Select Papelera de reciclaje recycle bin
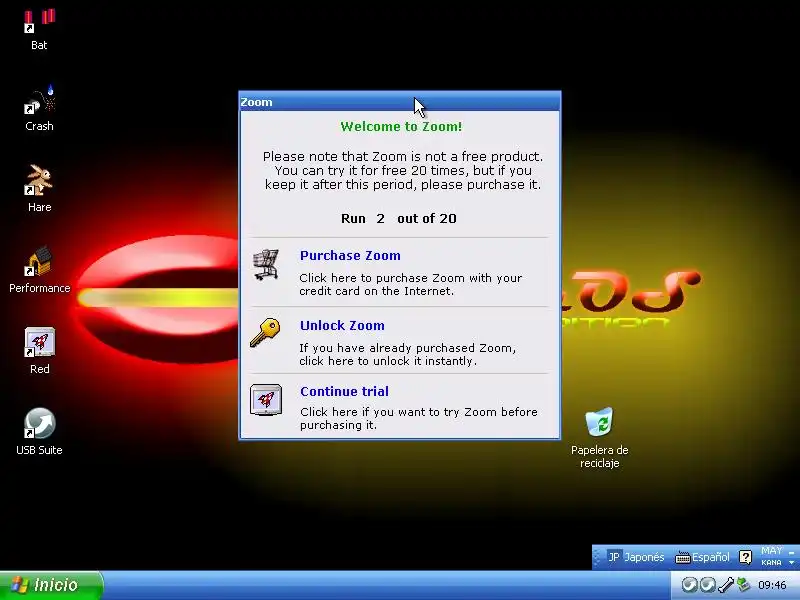This screenshot has width=800, height=600. pyautogui.click(x=599, y=438)
